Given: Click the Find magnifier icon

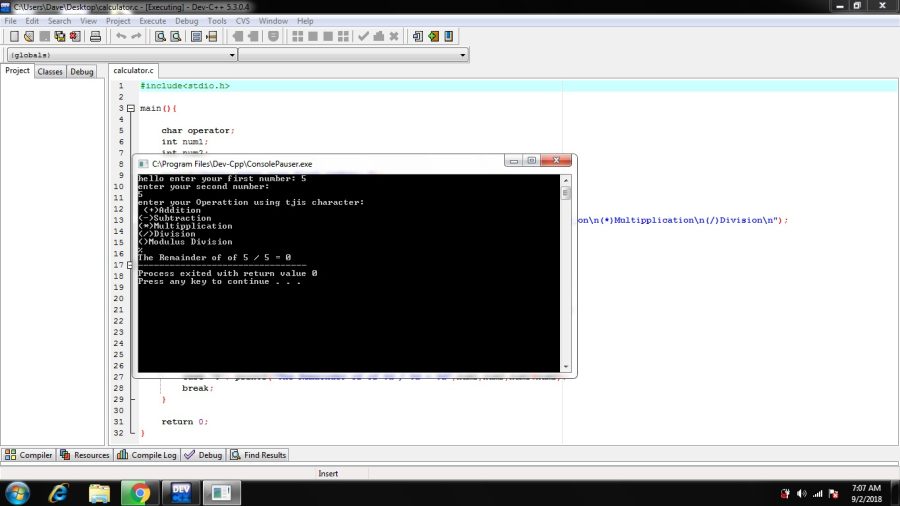Looking at the screenshot, I should tap(161, 36).
